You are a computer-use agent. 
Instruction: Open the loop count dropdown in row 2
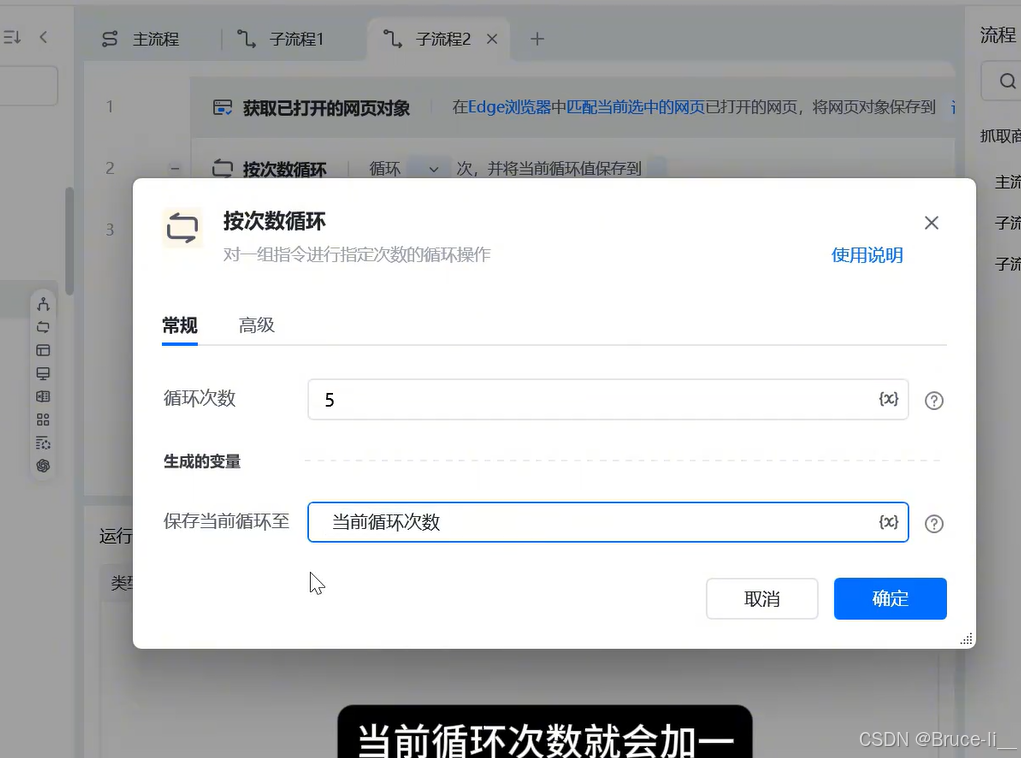[434, 169]
